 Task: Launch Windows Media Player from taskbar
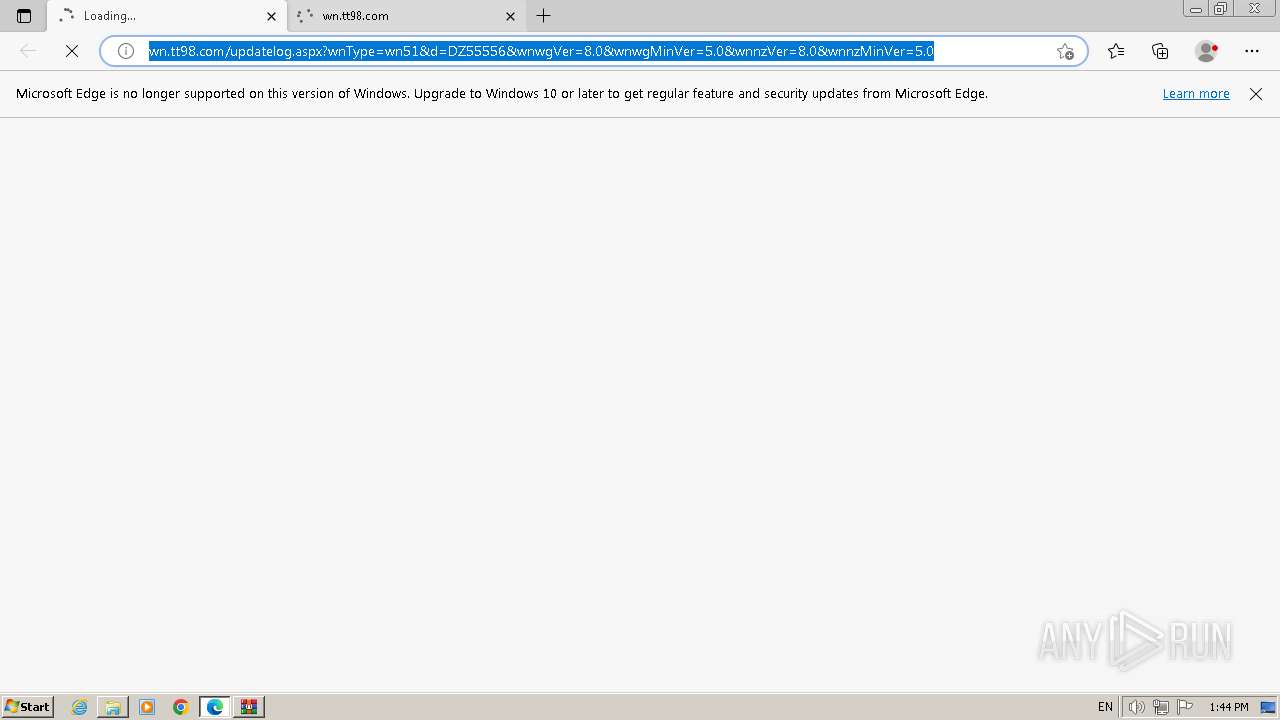147,707
